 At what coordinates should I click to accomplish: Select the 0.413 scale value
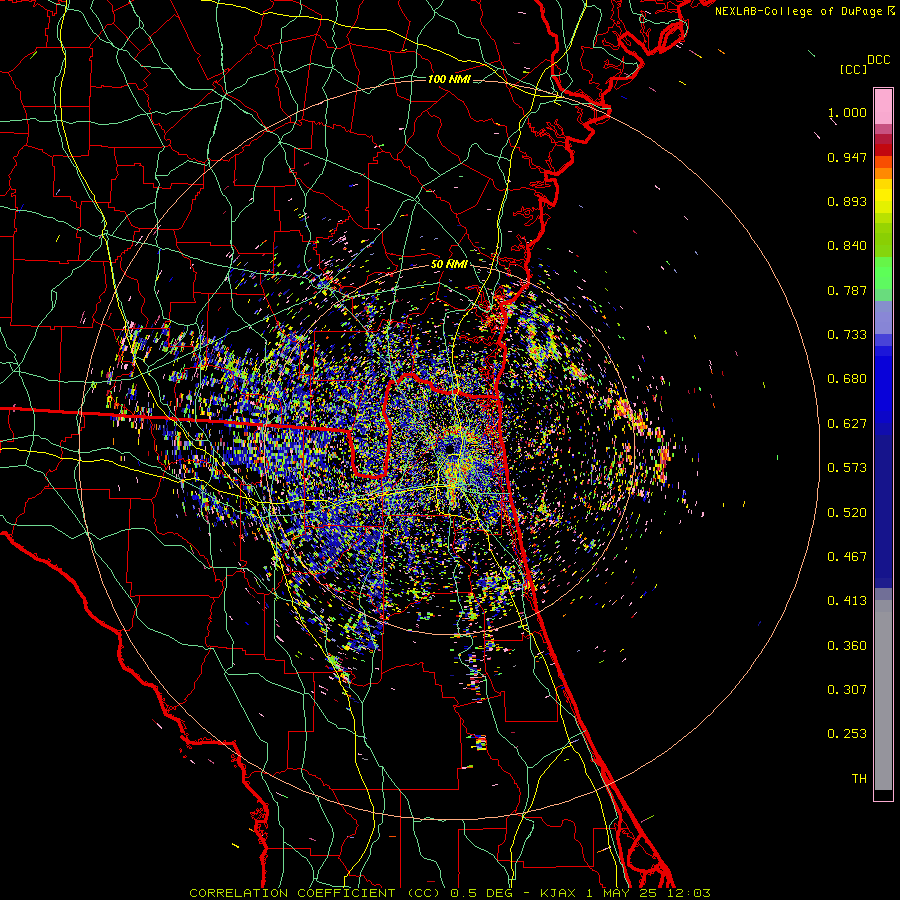click(847, 601)
